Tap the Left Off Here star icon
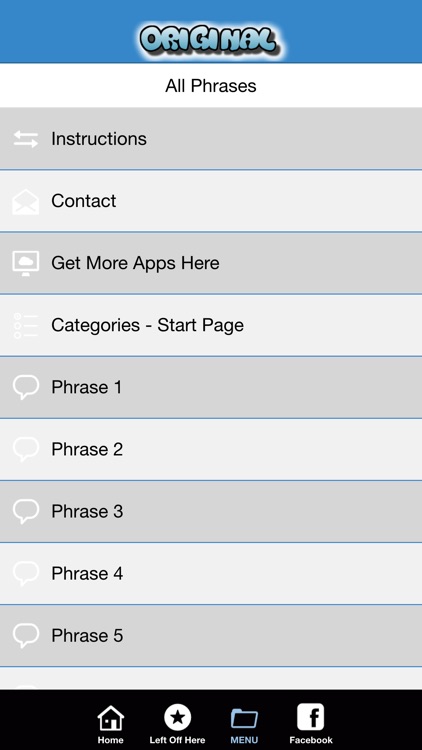 [x=178, y=717]
